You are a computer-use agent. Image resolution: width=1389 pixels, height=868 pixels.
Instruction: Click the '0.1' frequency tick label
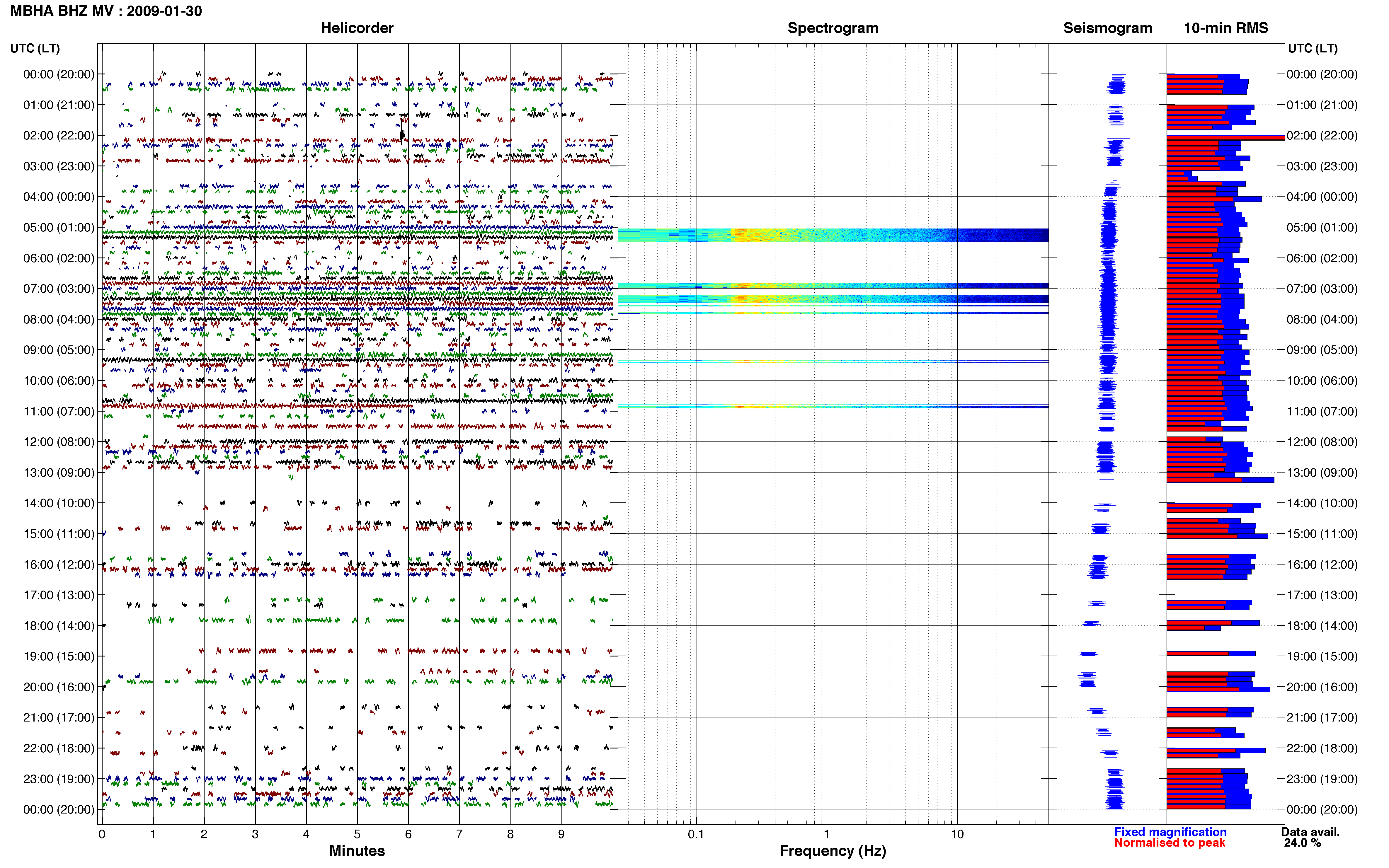click(696, 834)
